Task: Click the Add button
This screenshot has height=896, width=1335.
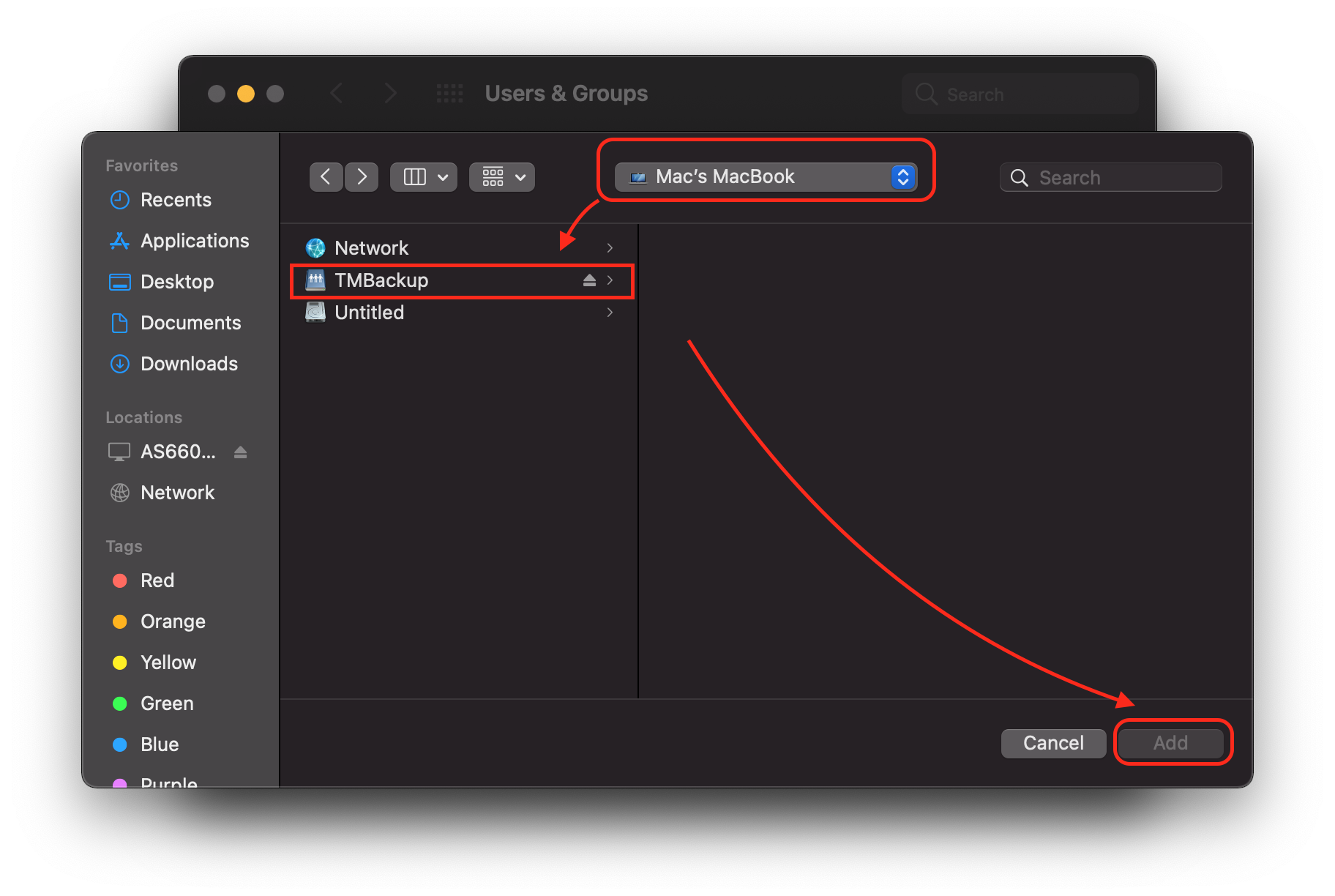Action: pyautogui.click(x=1170, y=743)
